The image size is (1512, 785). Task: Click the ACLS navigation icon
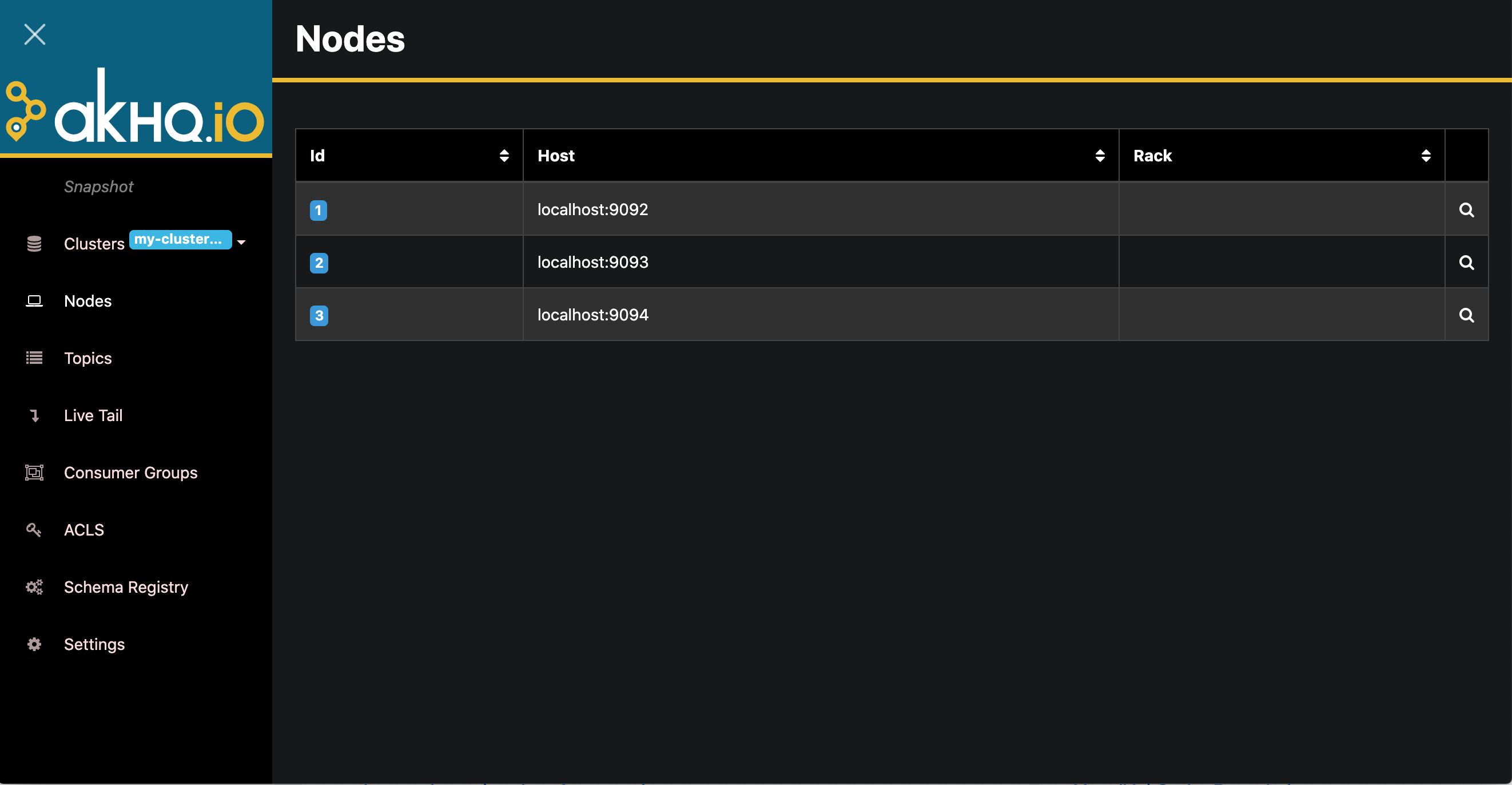tap(33, 530)
